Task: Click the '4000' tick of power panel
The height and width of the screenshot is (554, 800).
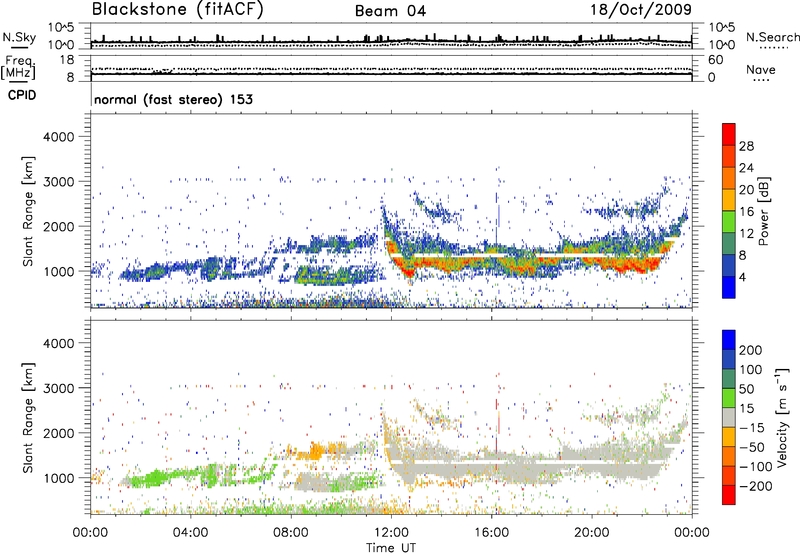Action: [59, 137]
